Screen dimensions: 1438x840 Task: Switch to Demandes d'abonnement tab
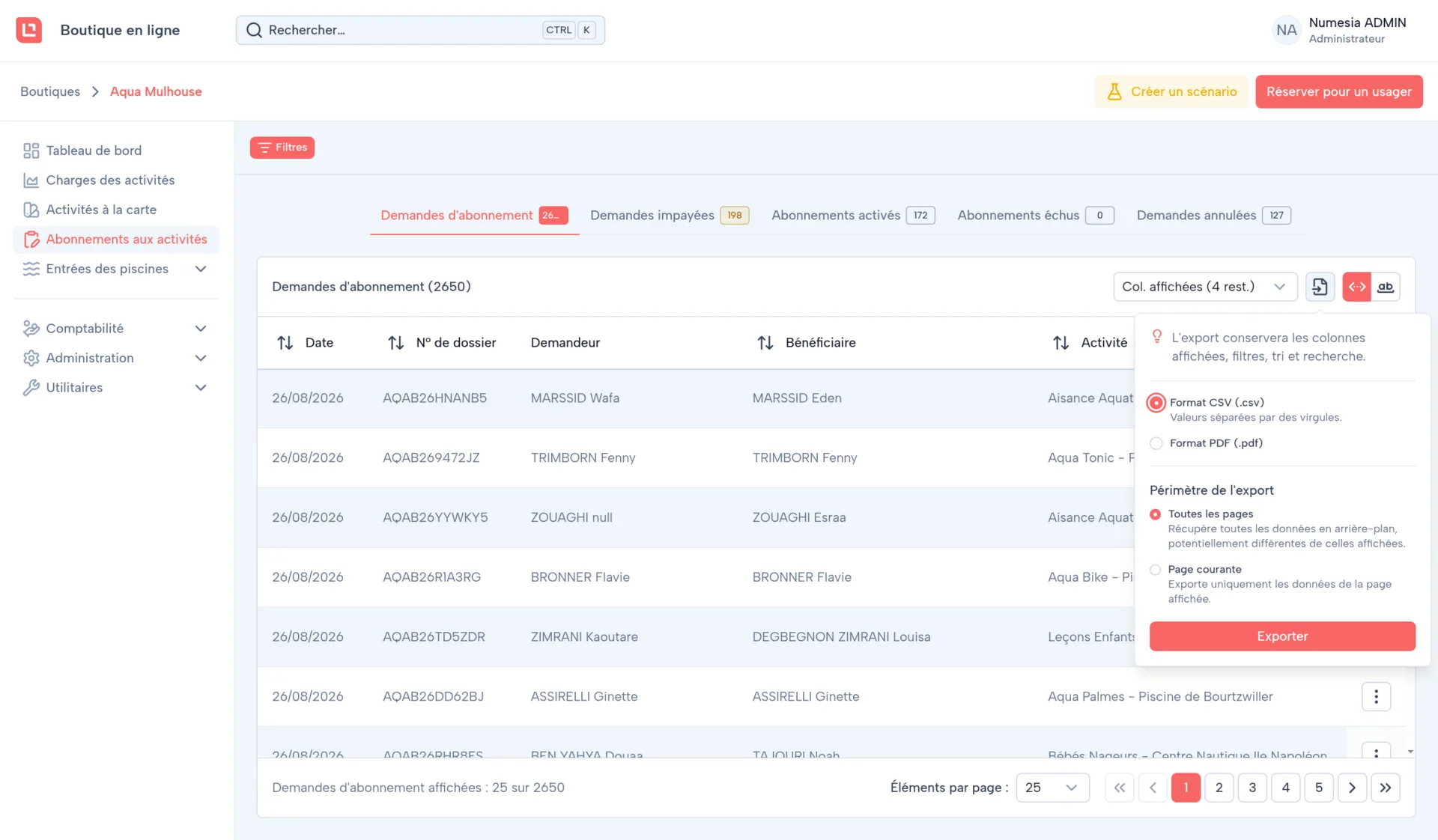click(474, 216)
